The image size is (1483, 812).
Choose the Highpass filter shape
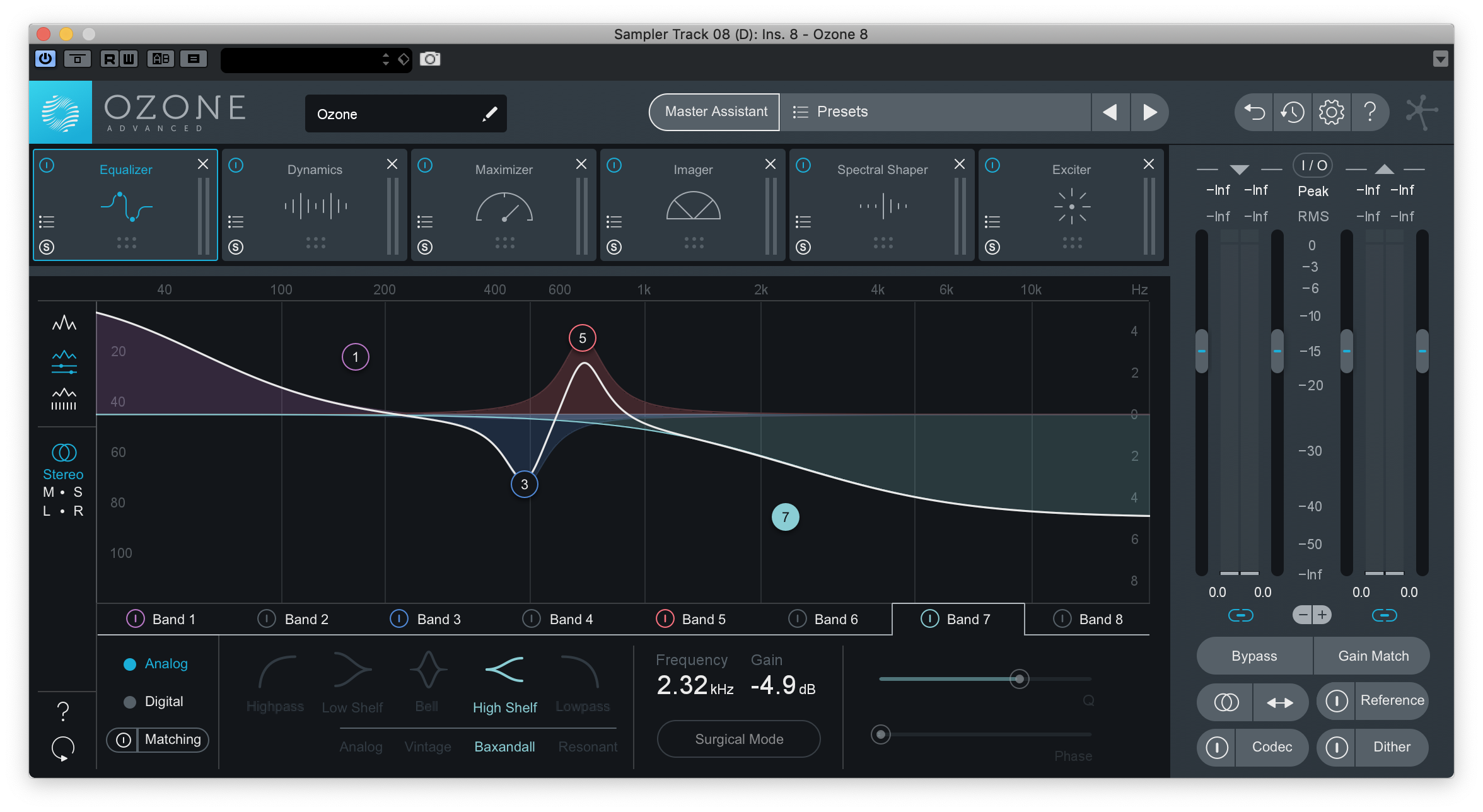tap(276, 683)
